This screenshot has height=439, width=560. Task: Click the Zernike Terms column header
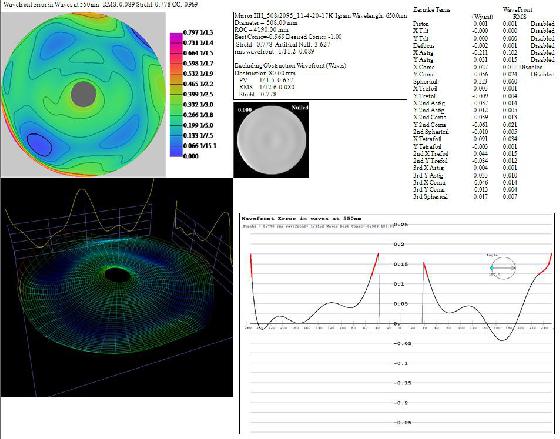click(431, 10)
